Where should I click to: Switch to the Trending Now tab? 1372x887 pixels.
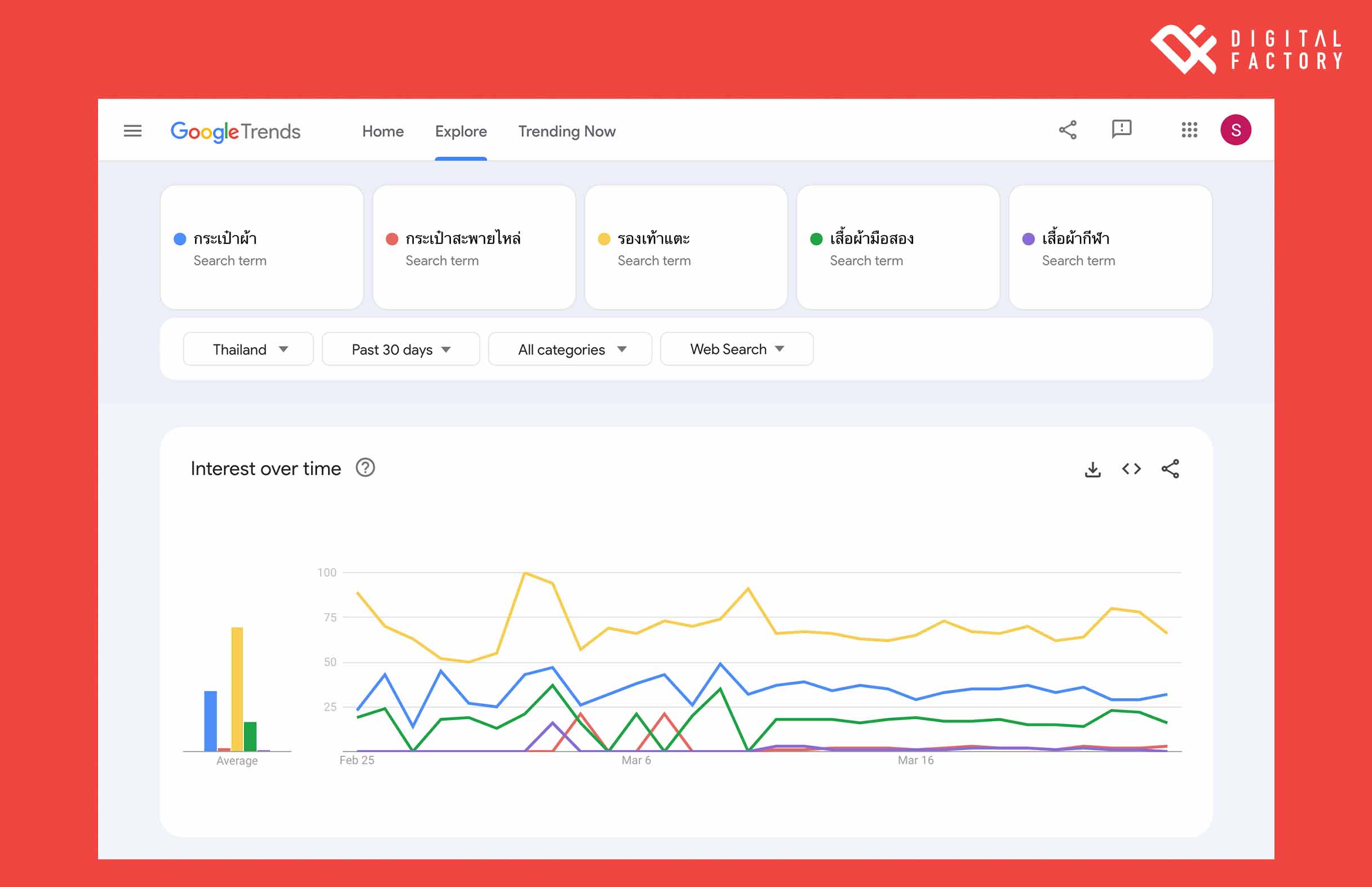click(x=566, y=131)
